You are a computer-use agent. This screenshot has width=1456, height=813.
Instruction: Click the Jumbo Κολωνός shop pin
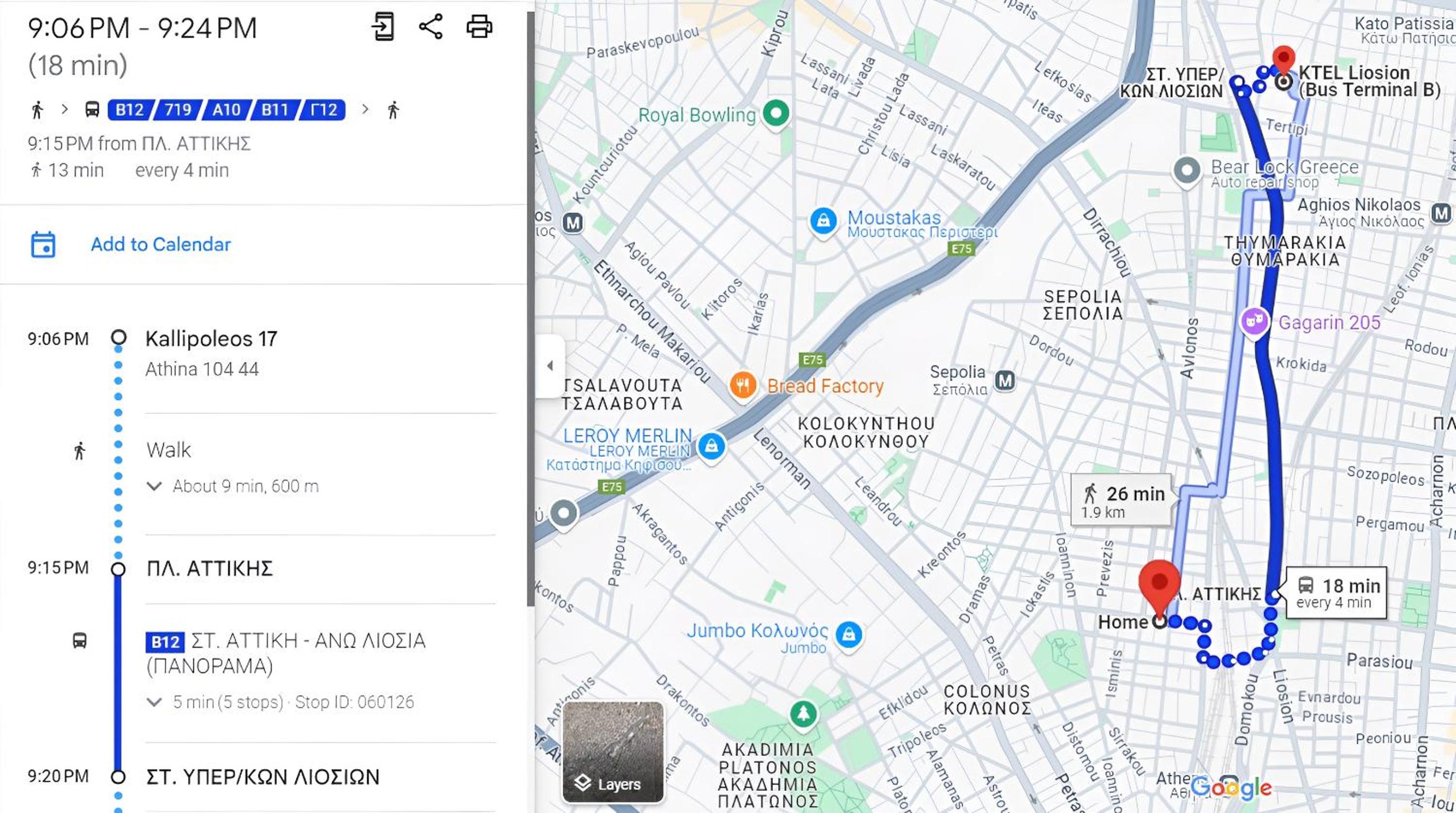(x=849, y=635)
